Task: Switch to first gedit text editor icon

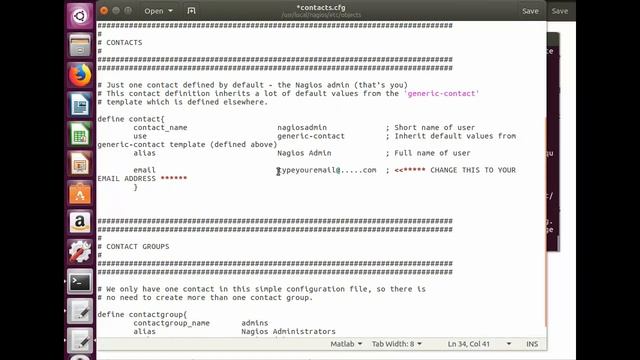Action: tap(80, 311)
